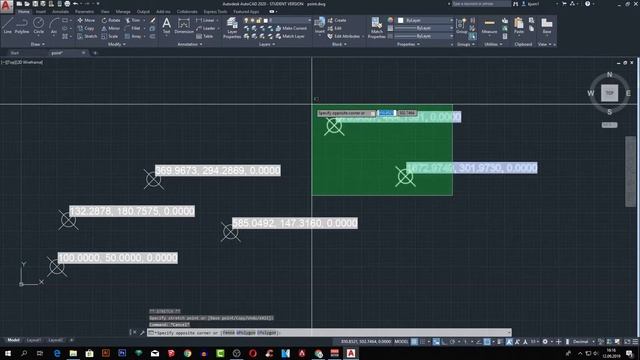Click the Stretch tool
The image size is (640, 360).
(x=87, y=36)
